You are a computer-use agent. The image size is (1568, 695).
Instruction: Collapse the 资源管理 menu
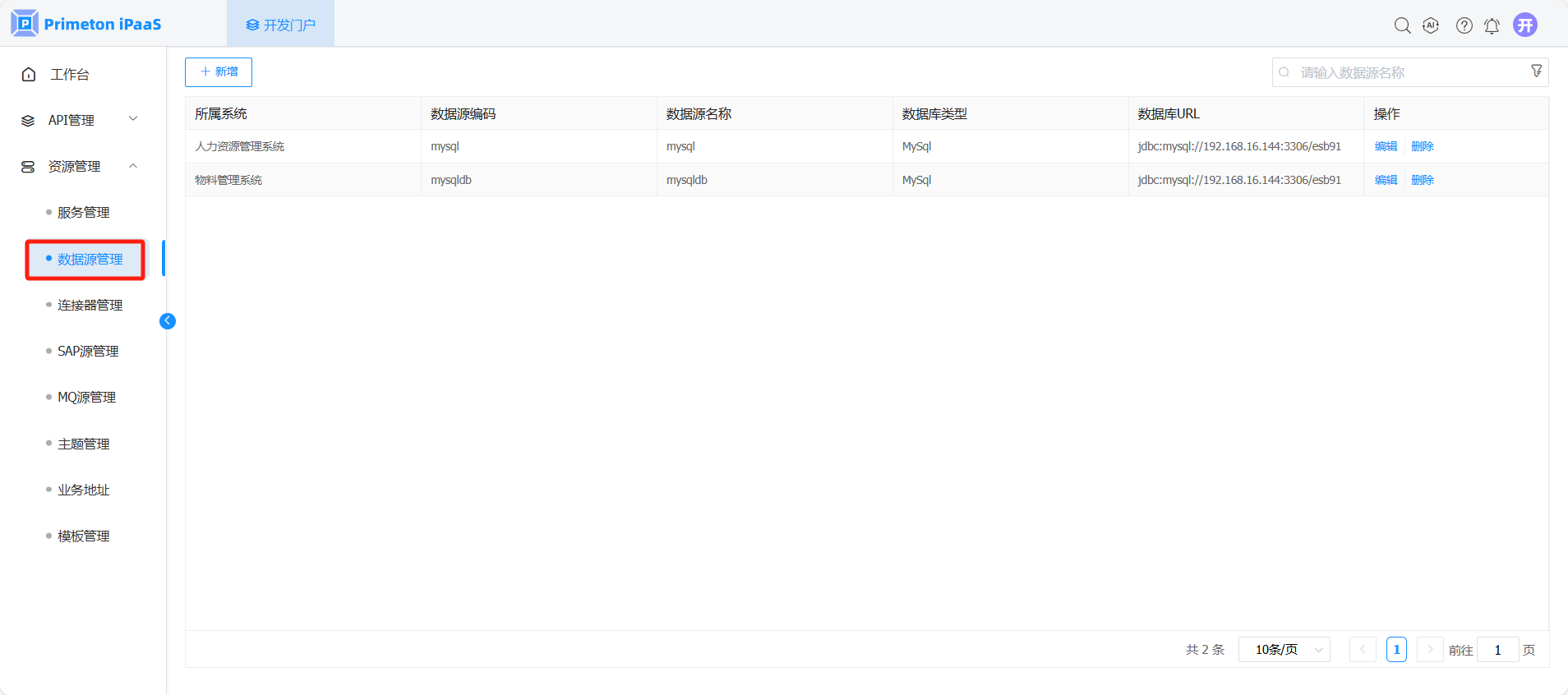tap(80, 166)
